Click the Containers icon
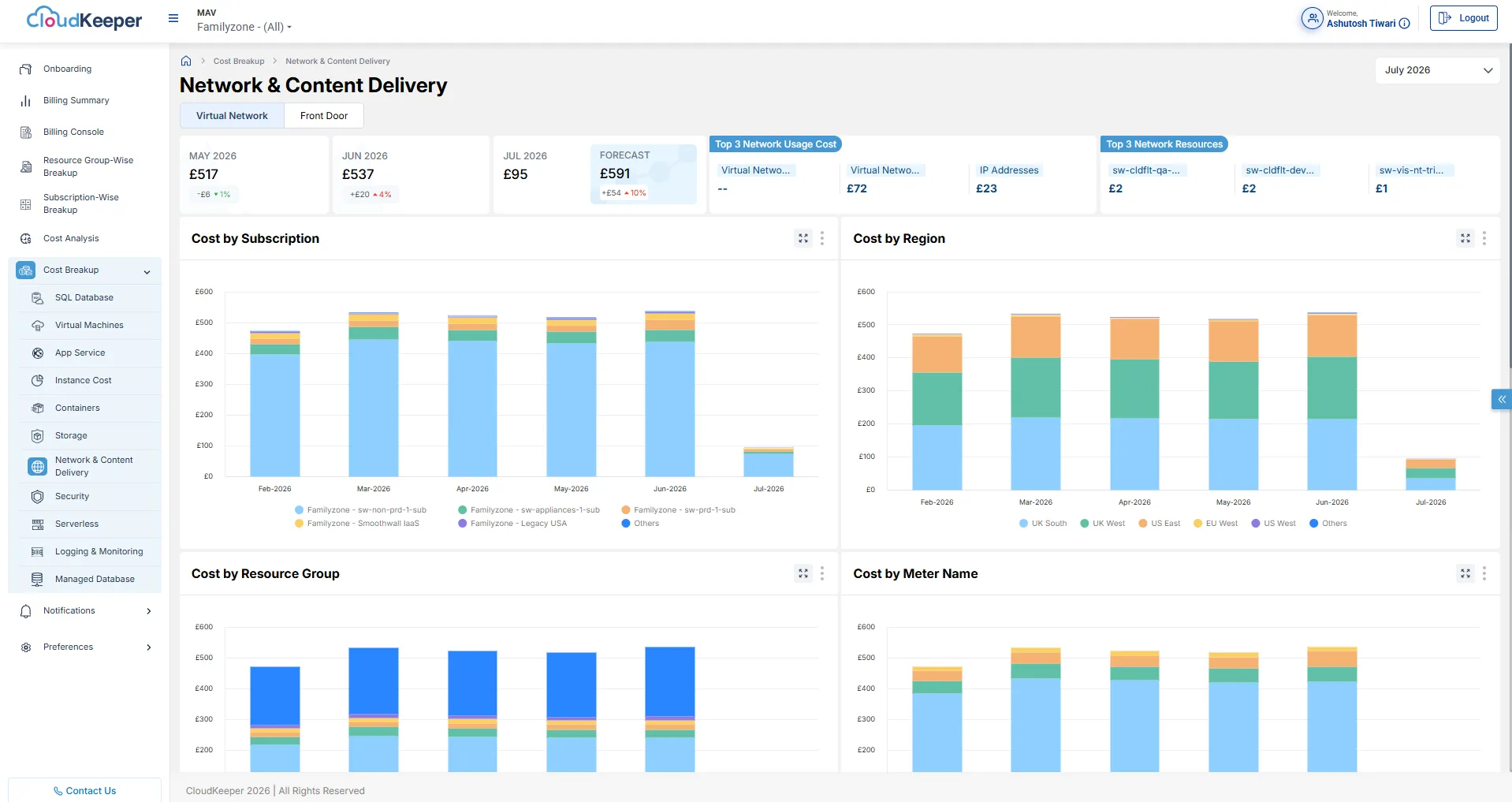 point(38,408)
